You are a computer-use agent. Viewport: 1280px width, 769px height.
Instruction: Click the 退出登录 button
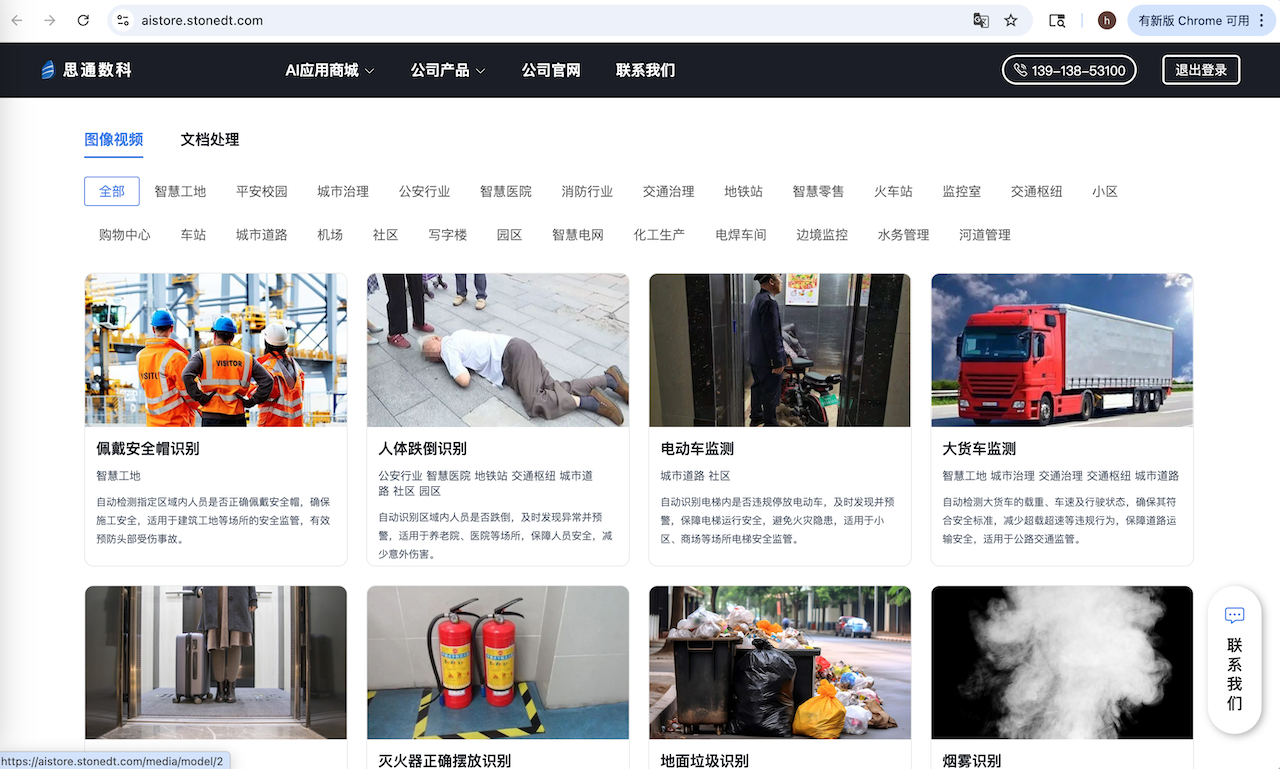pyautogui.click(x=1201, y=70)
